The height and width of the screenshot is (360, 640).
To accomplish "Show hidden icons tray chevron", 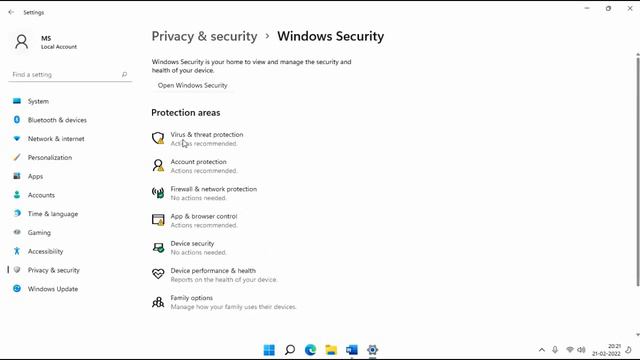I will (x=542, y=350).
